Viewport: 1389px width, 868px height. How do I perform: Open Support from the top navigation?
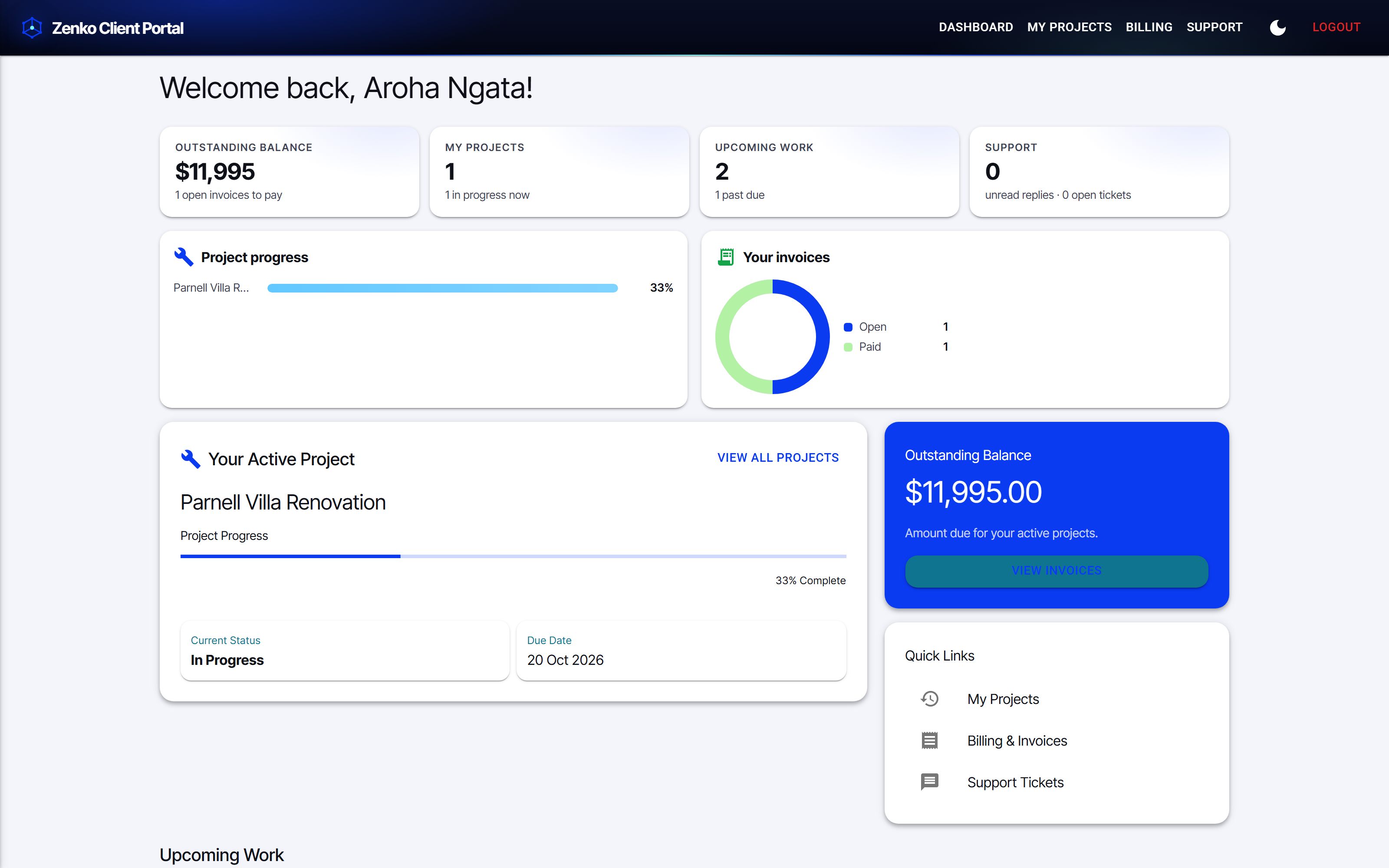pos(1214,27)
